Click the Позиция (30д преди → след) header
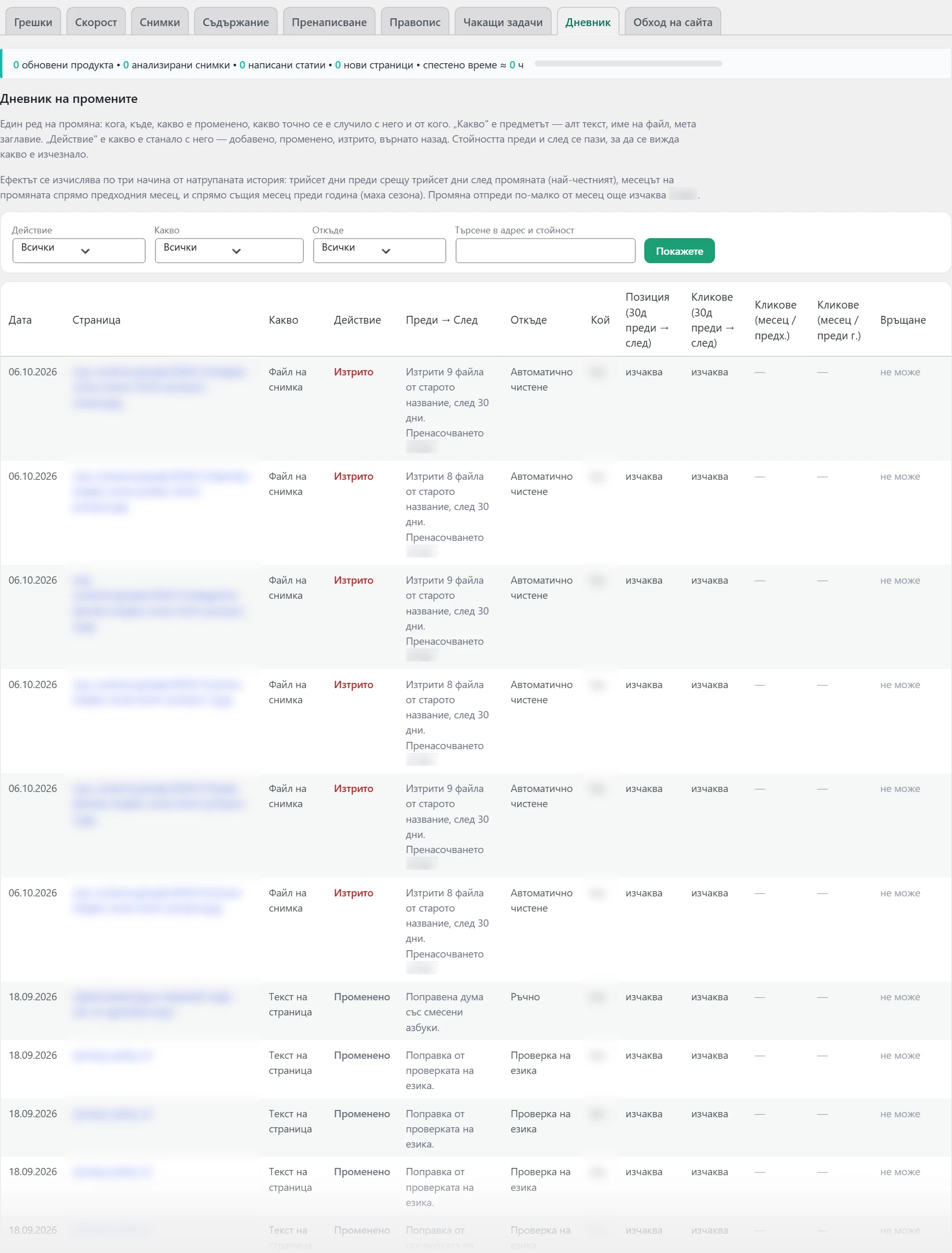 [647, 320]
